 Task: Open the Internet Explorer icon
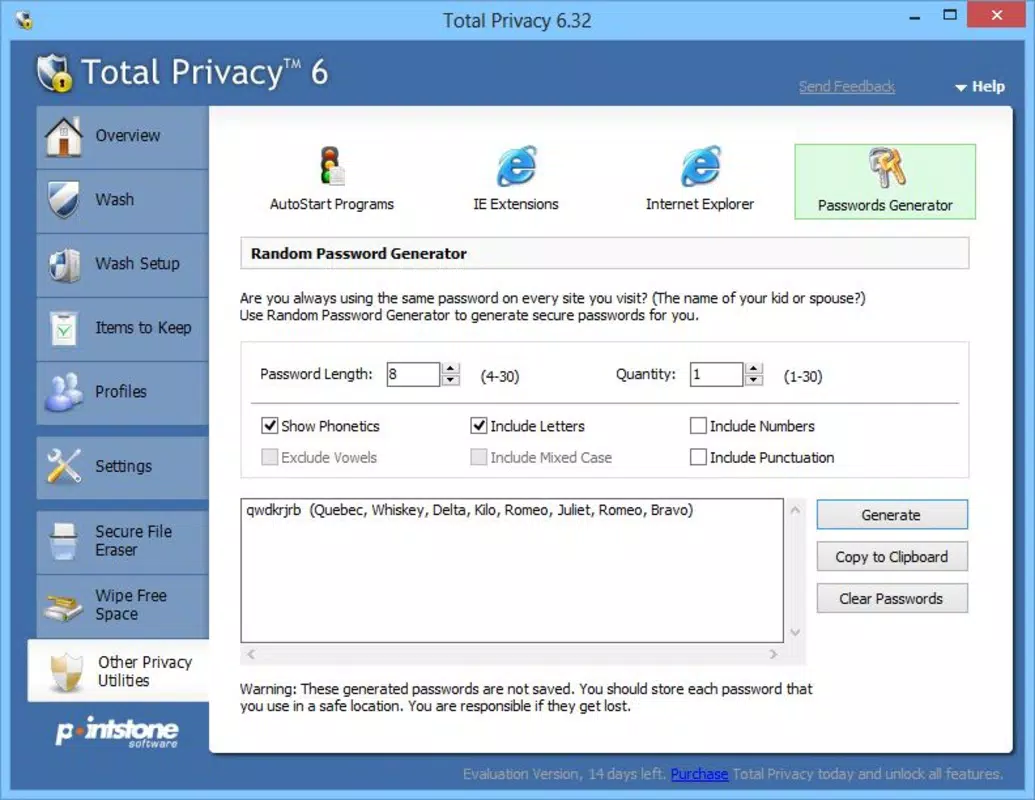click(700, 166)
